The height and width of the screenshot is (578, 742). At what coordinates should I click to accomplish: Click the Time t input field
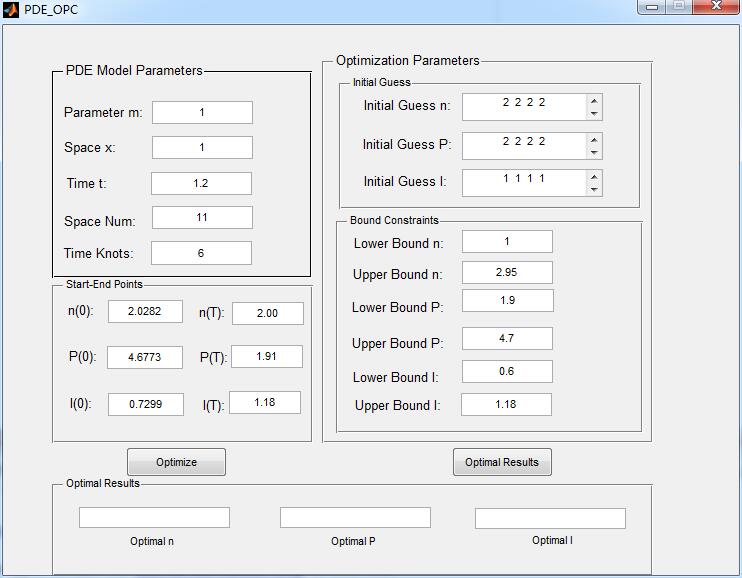pyautogui.click(x=201, y=184)
